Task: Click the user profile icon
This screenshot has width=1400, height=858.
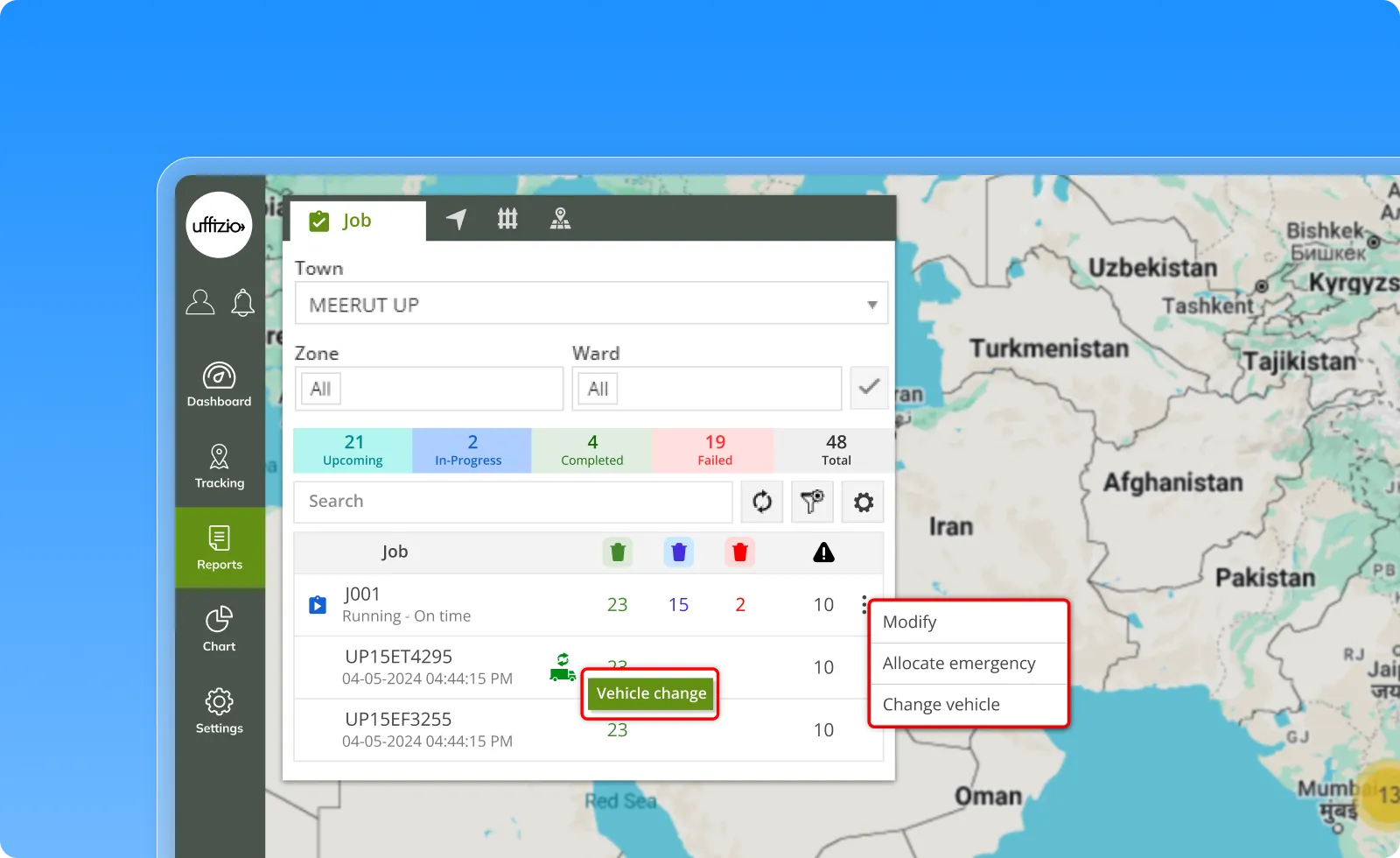Action: 200,303
